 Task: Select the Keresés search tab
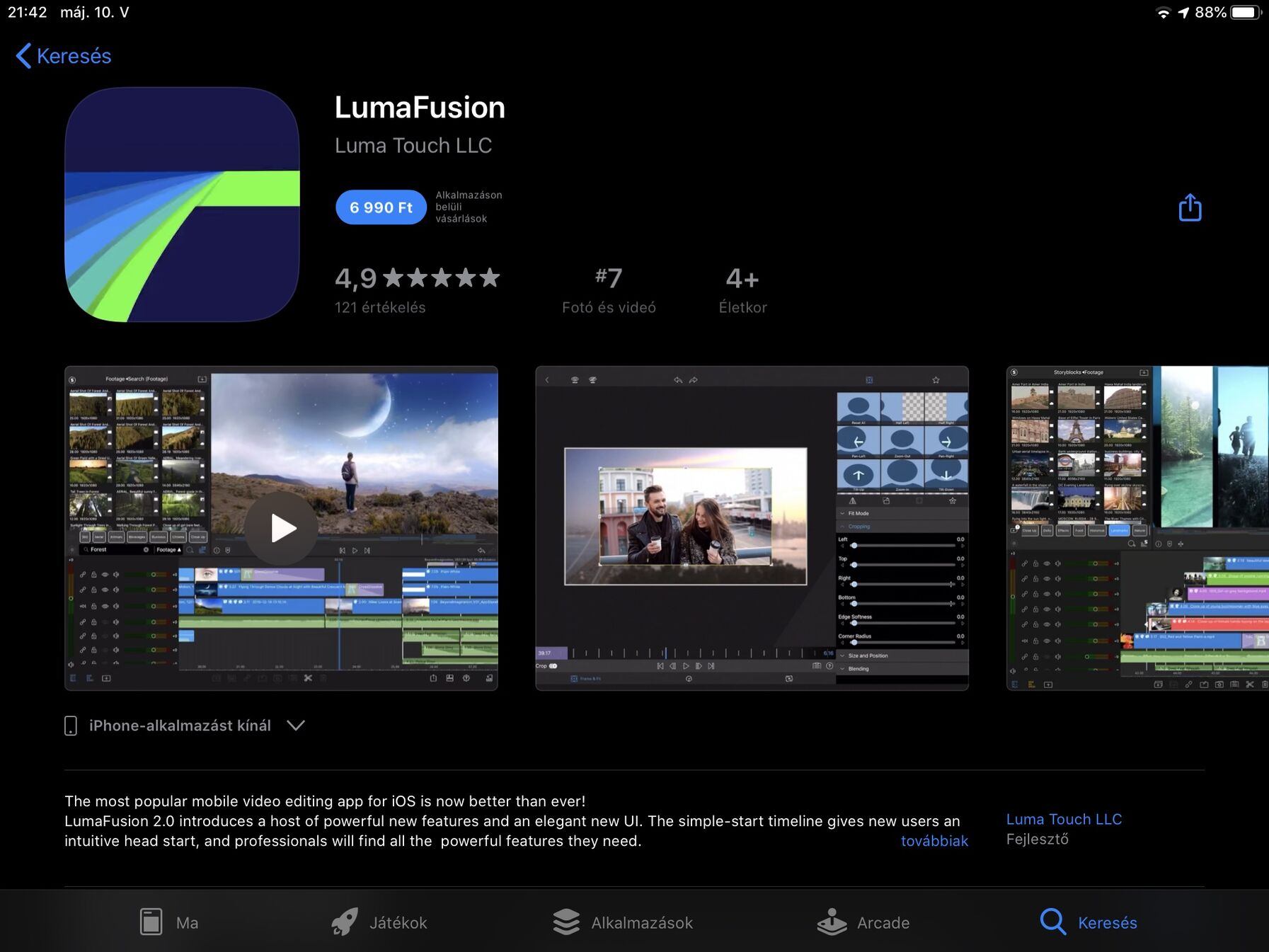tap(1089, 922)
